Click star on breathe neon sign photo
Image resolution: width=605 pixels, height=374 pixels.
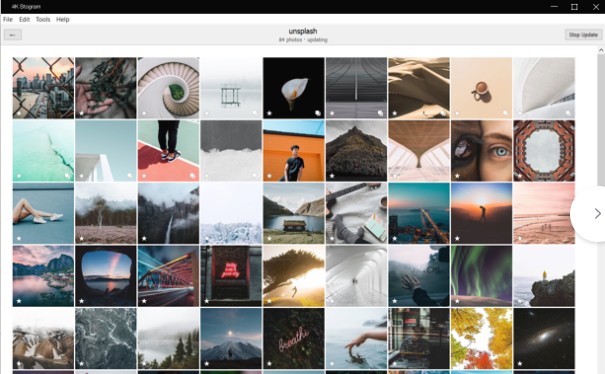269,364
